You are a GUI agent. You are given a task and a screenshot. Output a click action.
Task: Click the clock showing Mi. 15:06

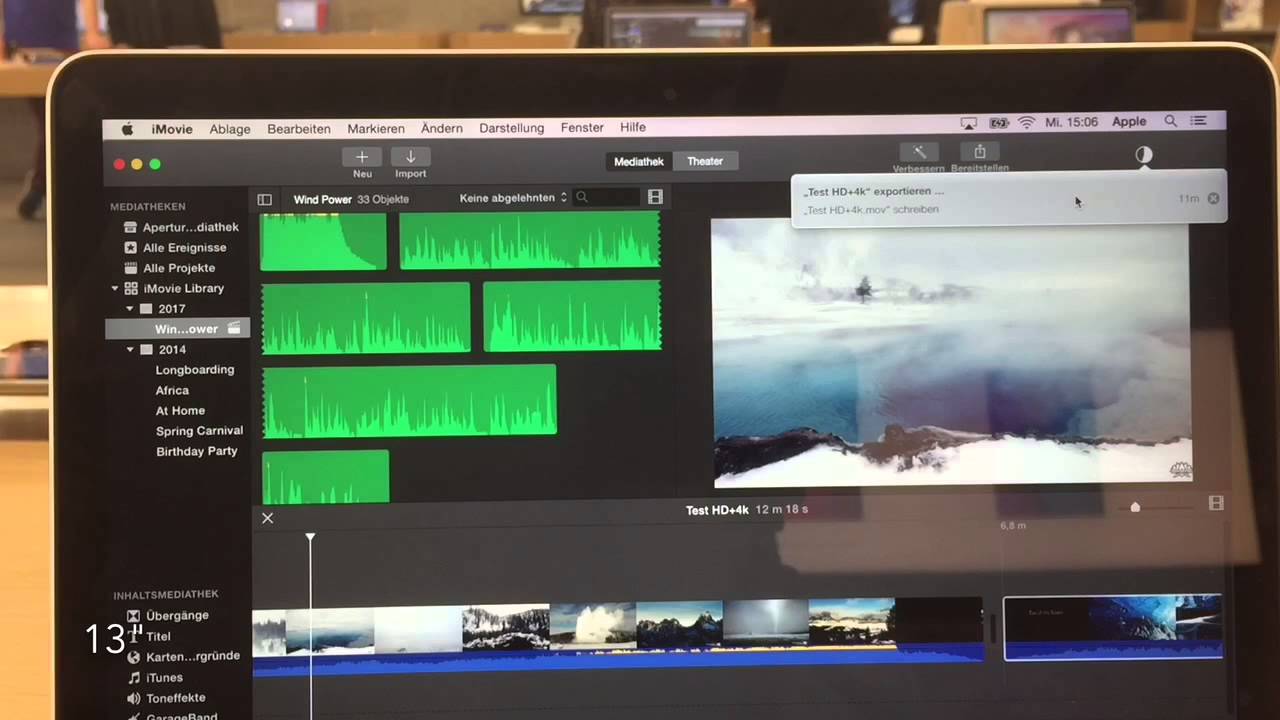[x=1071, y=122]
